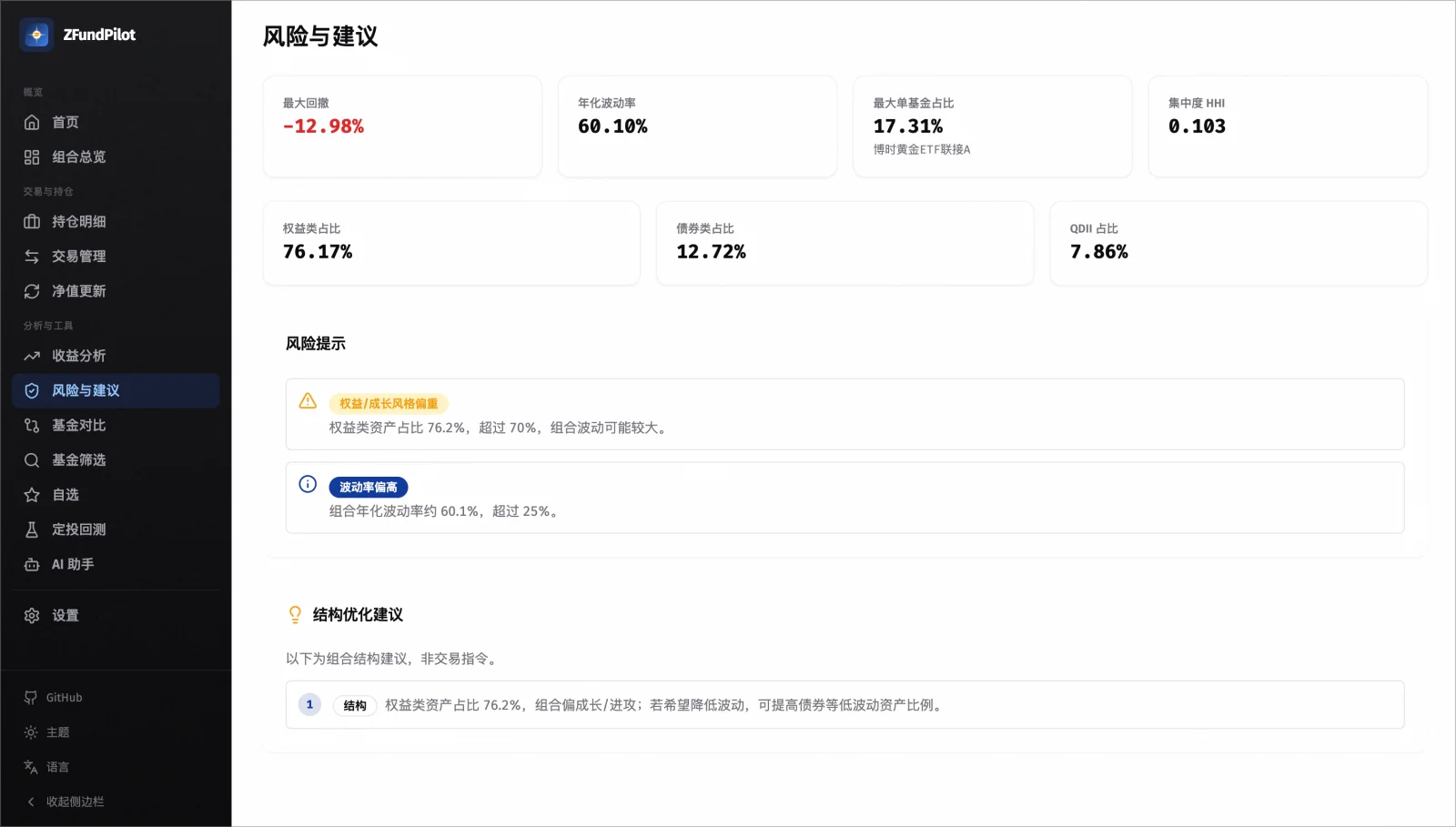Click the 持仓明细 briefcase icon
The height and width of the screenshot is (827, 1456).
pos(32,221)
